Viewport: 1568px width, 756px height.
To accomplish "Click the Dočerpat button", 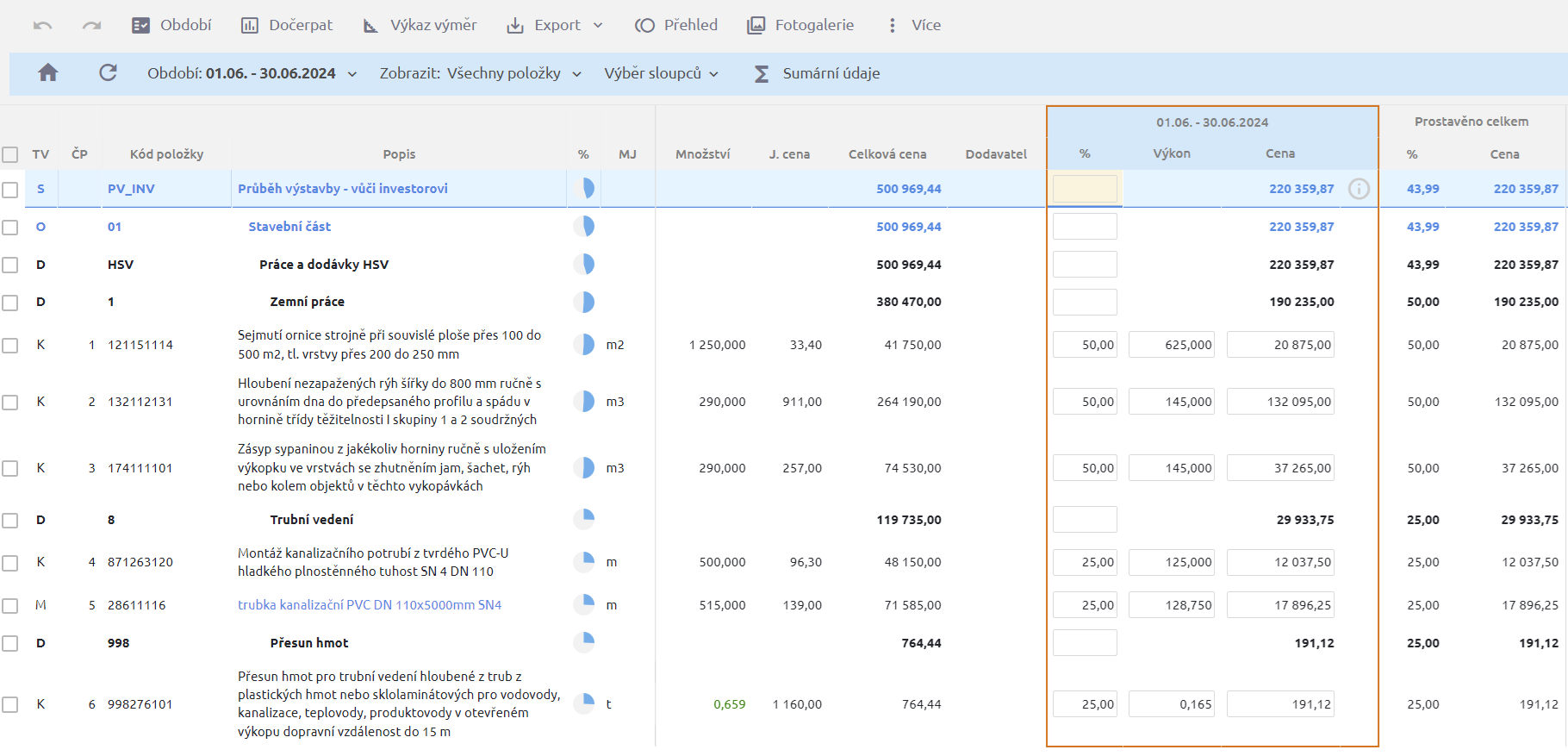I will click(287, 25).
